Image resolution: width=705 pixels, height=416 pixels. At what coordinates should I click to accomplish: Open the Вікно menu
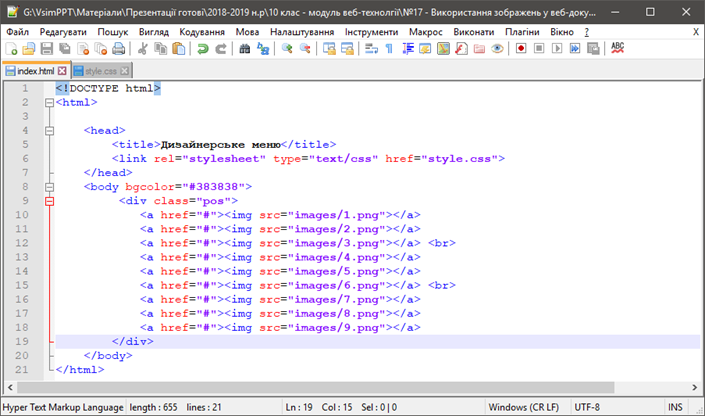coord(562,32)
